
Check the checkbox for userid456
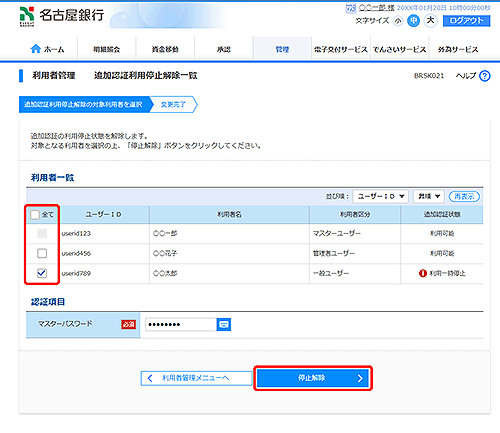(x=42, y=253)
